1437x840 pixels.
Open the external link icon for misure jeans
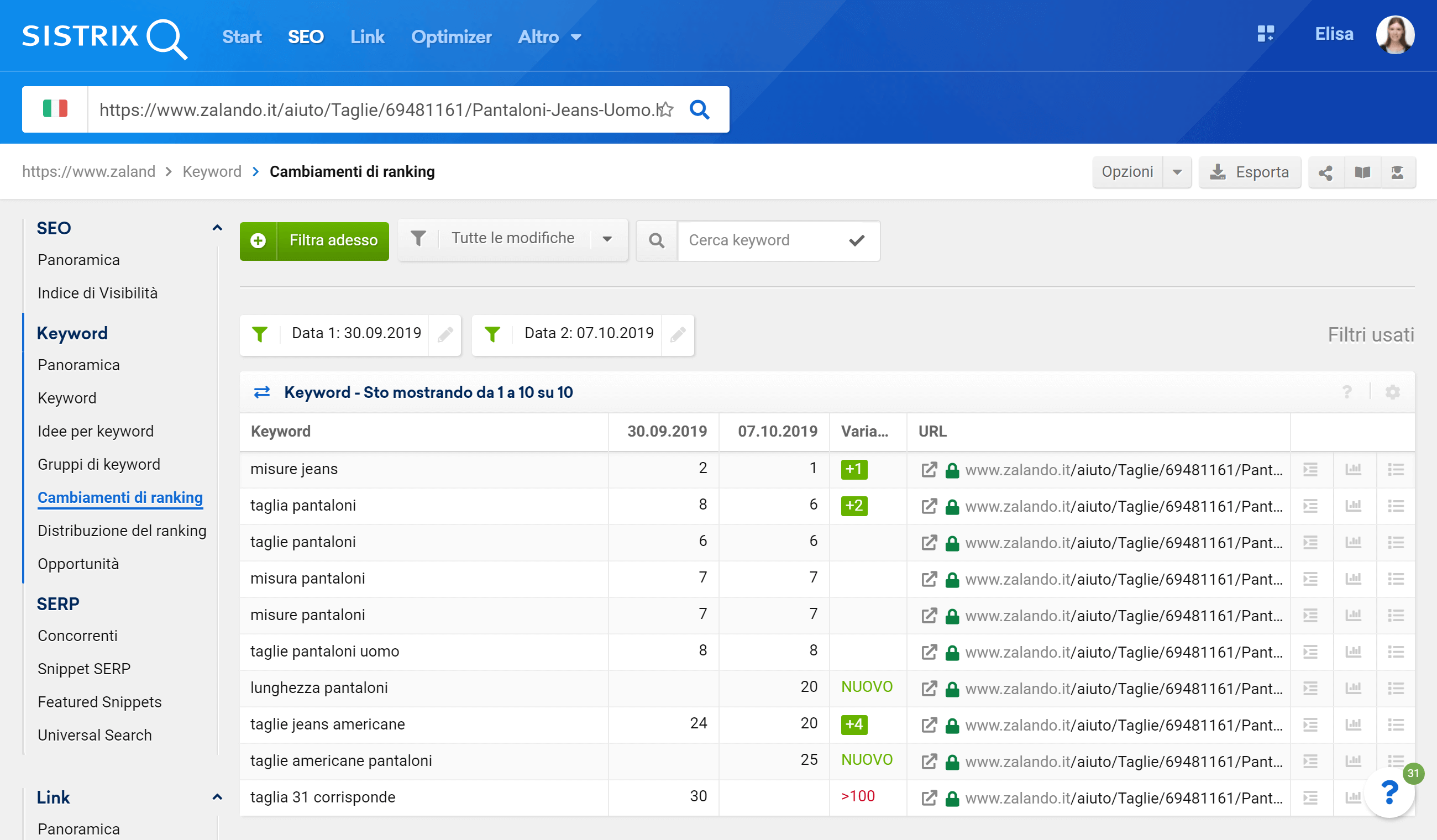[x=929, y=470]
